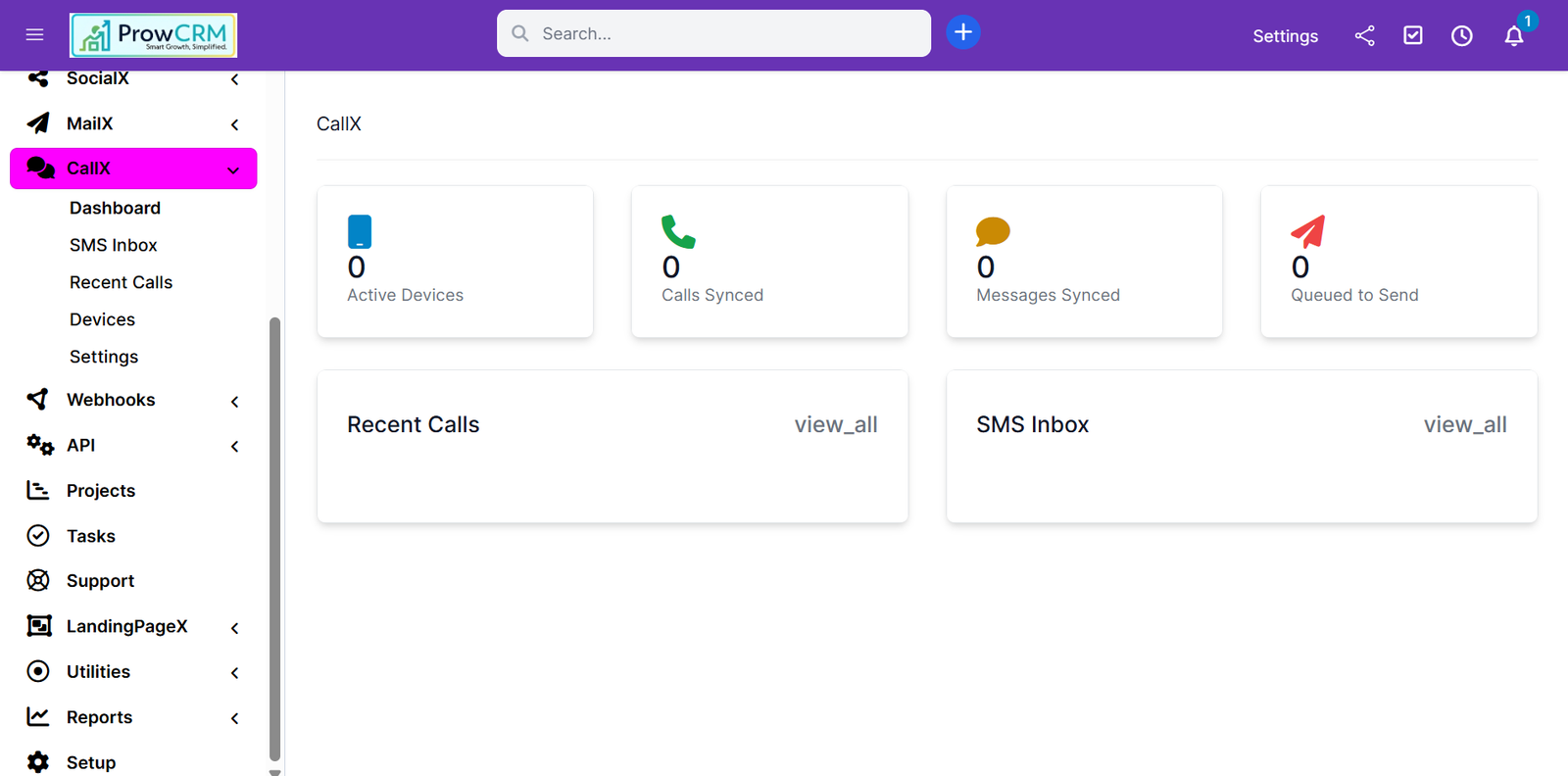1568x776 pixels.
Task: Open Dashboard under CallX
Action: coord(115,208)
